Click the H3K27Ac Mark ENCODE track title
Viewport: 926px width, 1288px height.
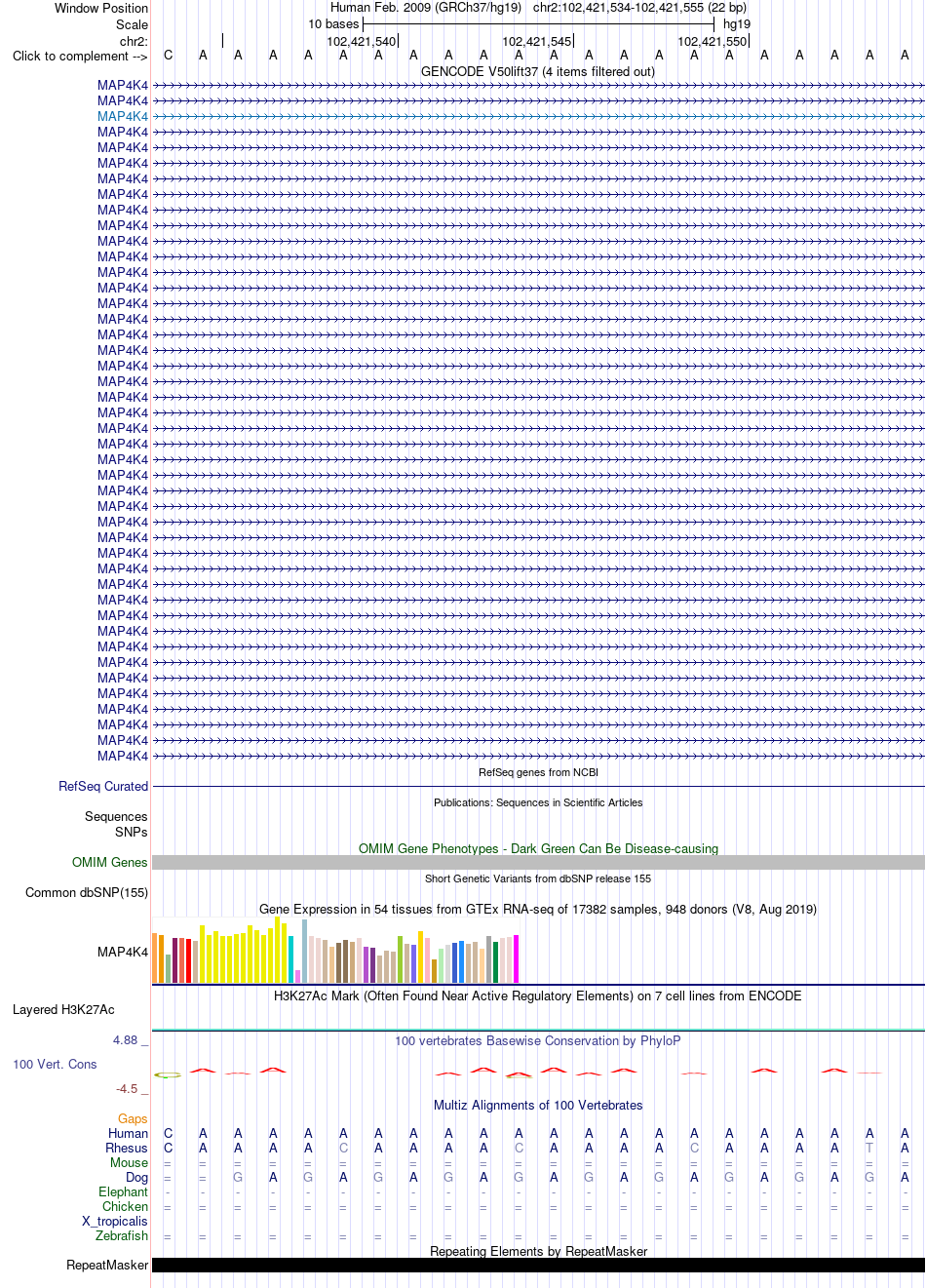538,995
